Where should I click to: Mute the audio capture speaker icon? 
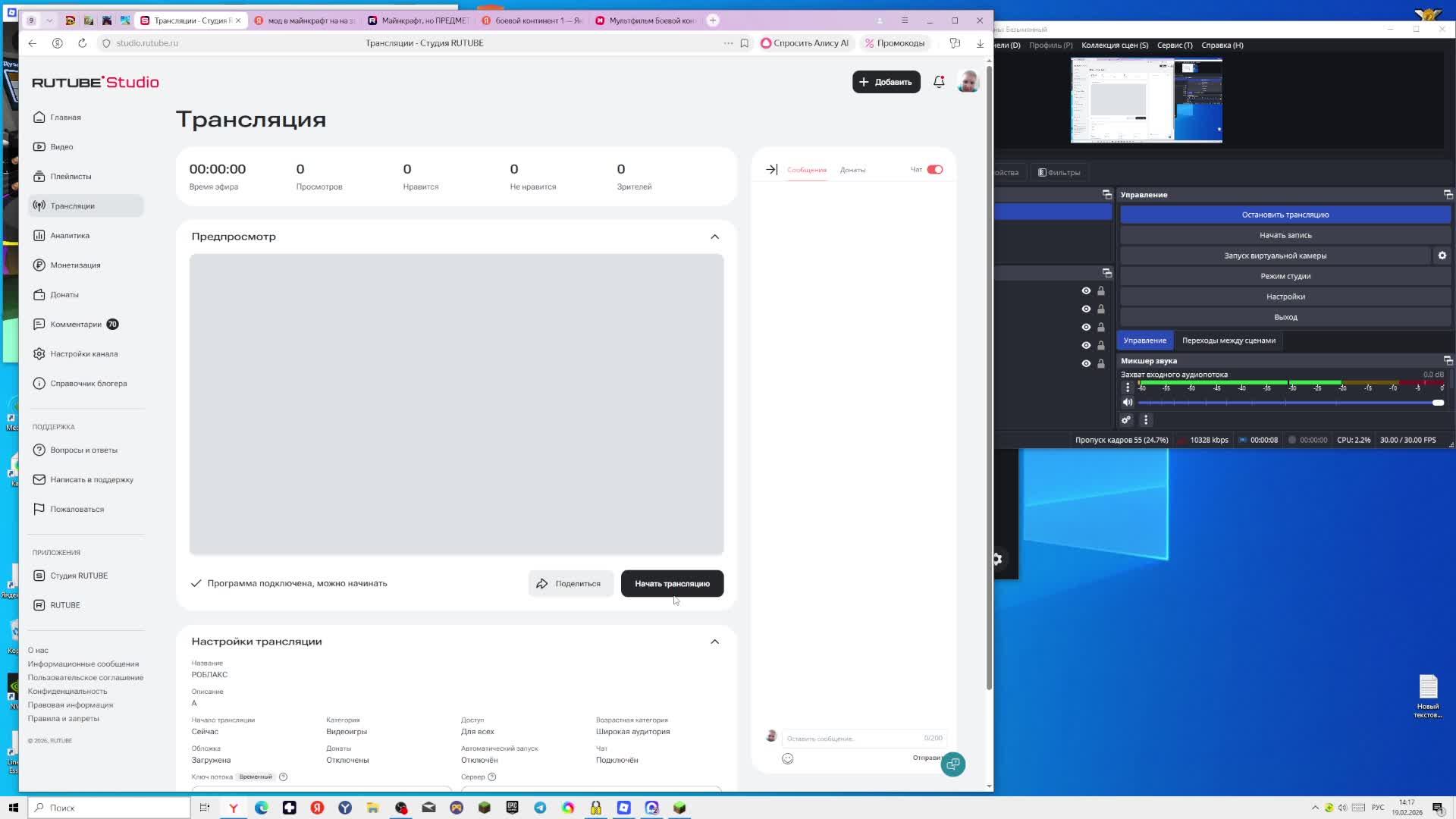(1128, 403)
